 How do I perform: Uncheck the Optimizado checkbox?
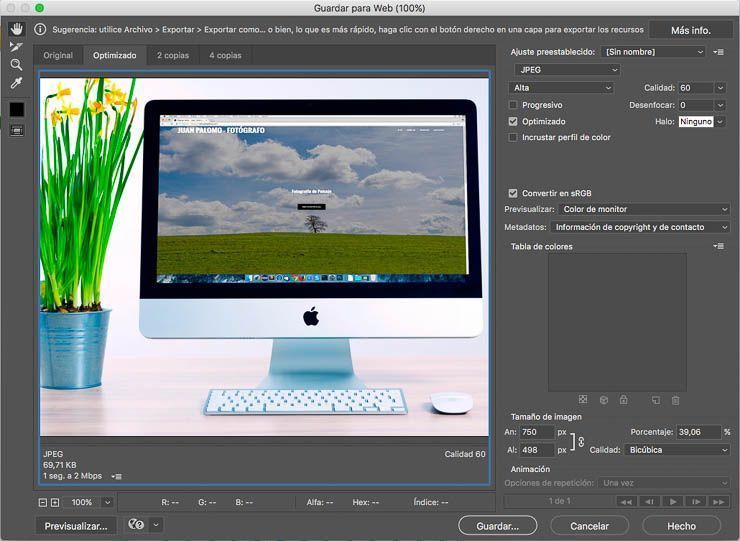513,121
